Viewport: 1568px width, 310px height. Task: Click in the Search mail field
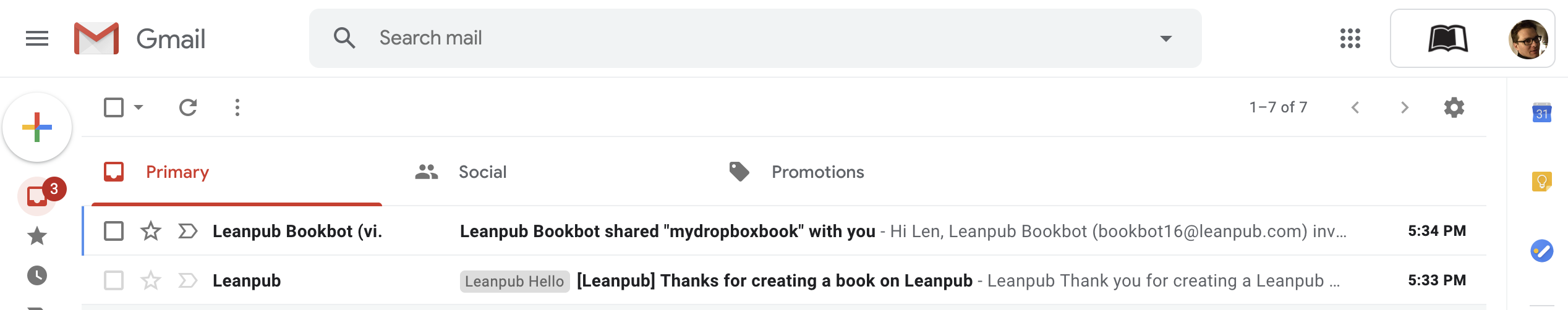pyautogui.click(x=742, y=38)
